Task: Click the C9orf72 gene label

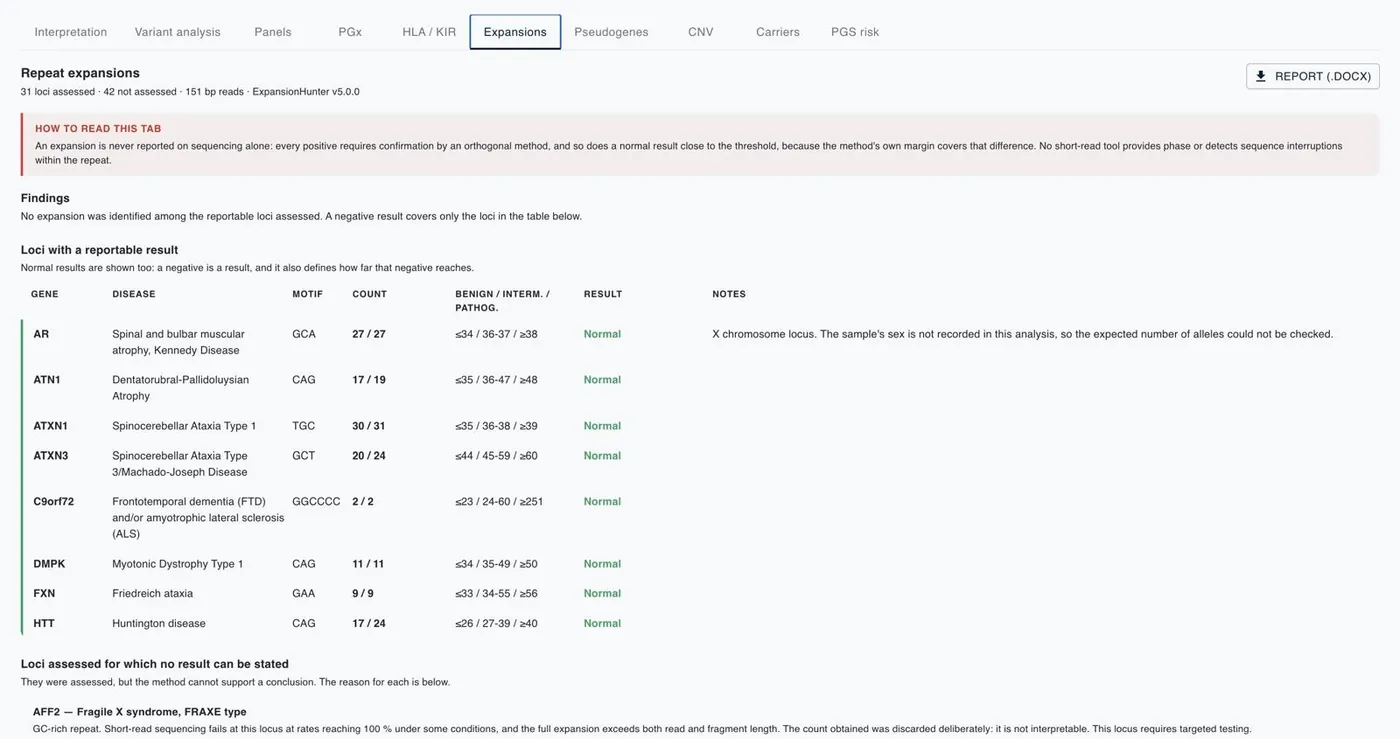Action: point(54,502)
